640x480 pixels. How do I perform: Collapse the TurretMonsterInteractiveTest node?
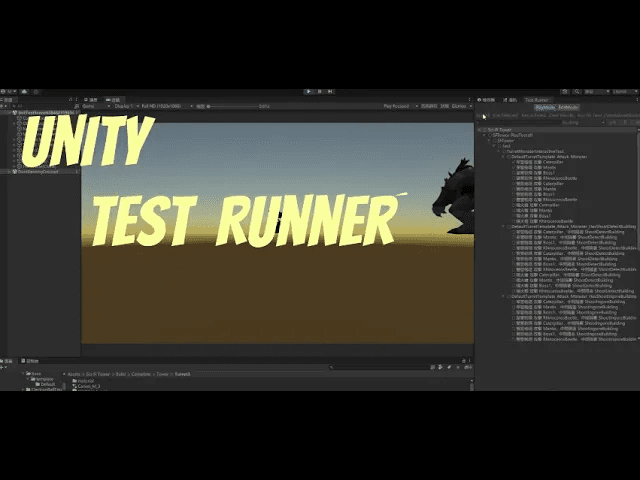point(499,151)
